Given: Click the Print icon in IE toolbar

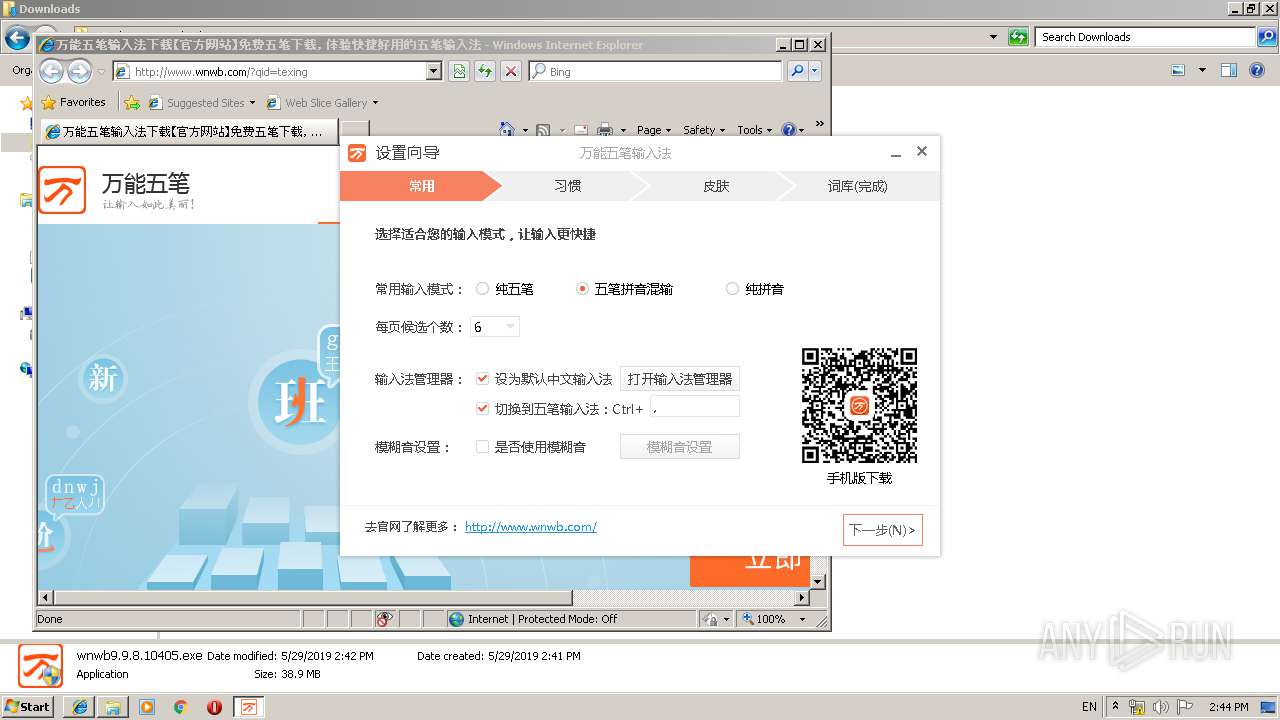Looking at the screenshot, I should coord(604,130).
